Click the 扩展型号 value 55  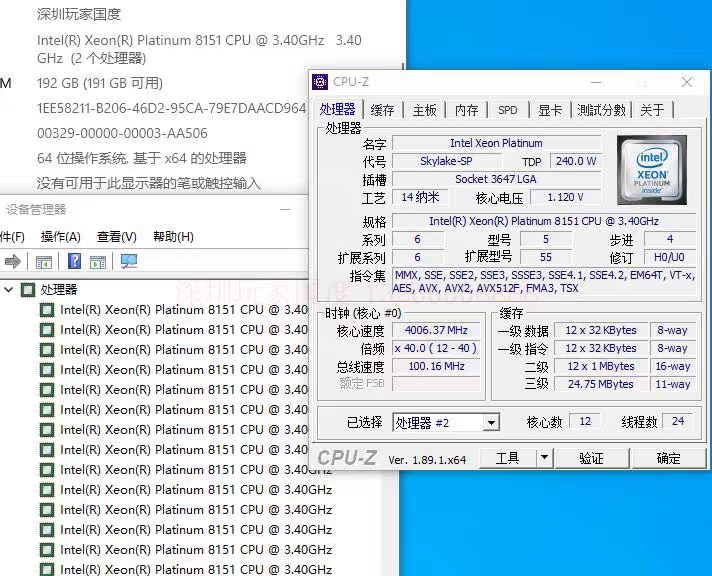click(x=545, y=257)
